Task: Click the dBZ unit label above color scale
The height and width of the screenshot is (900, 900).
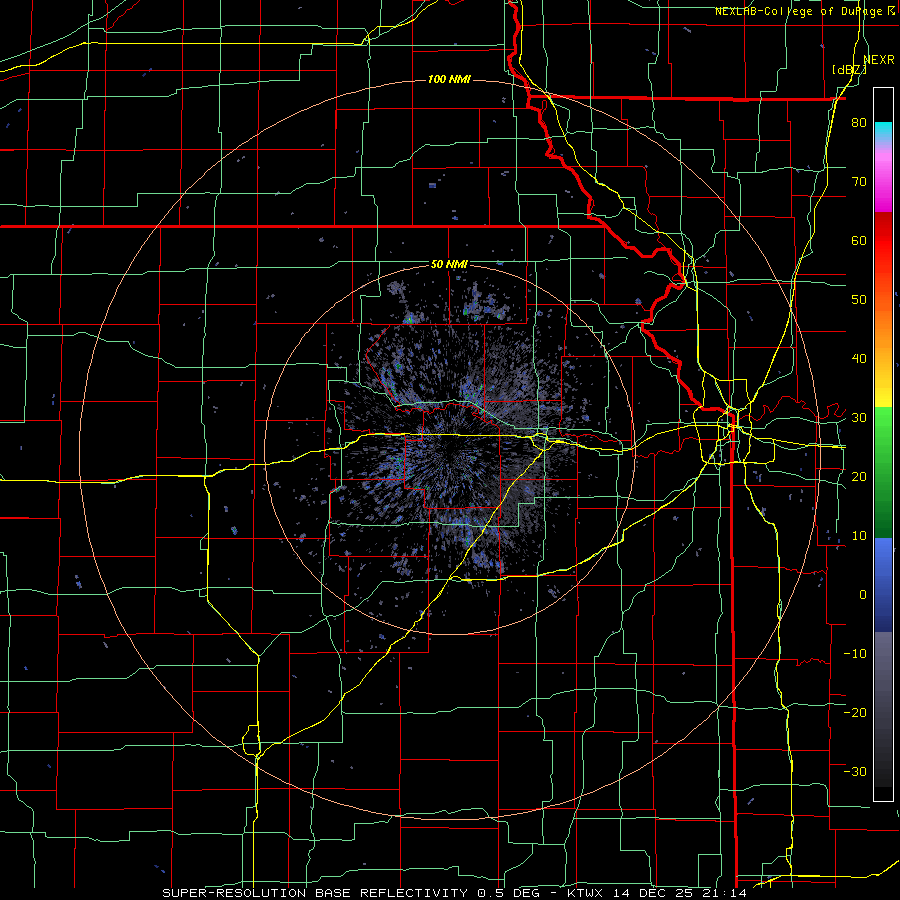Action: point(849,70)
